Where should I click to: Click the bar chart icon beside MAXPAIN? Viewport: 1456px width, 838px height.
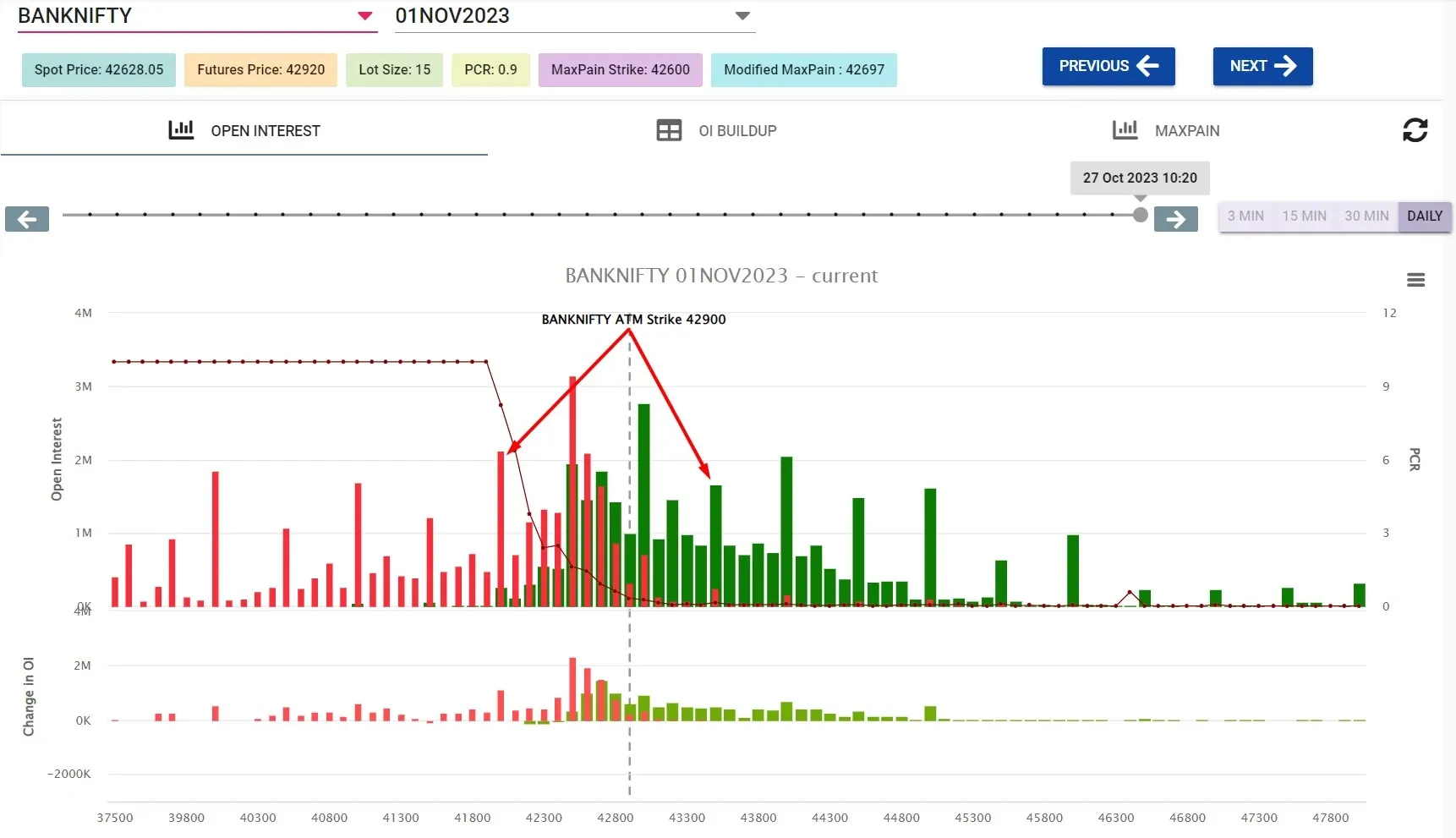coord(1125,129)
